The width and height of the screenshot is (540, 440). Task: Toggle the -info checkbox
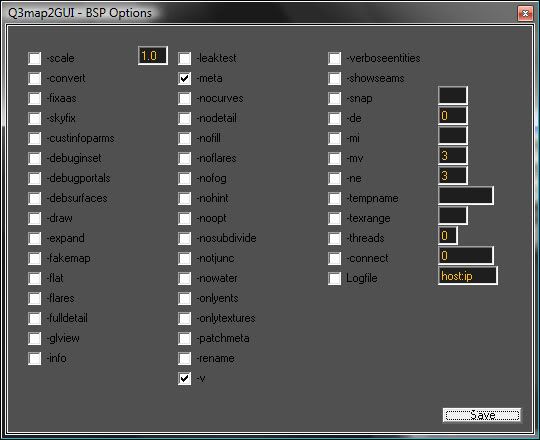click(34, 358)
